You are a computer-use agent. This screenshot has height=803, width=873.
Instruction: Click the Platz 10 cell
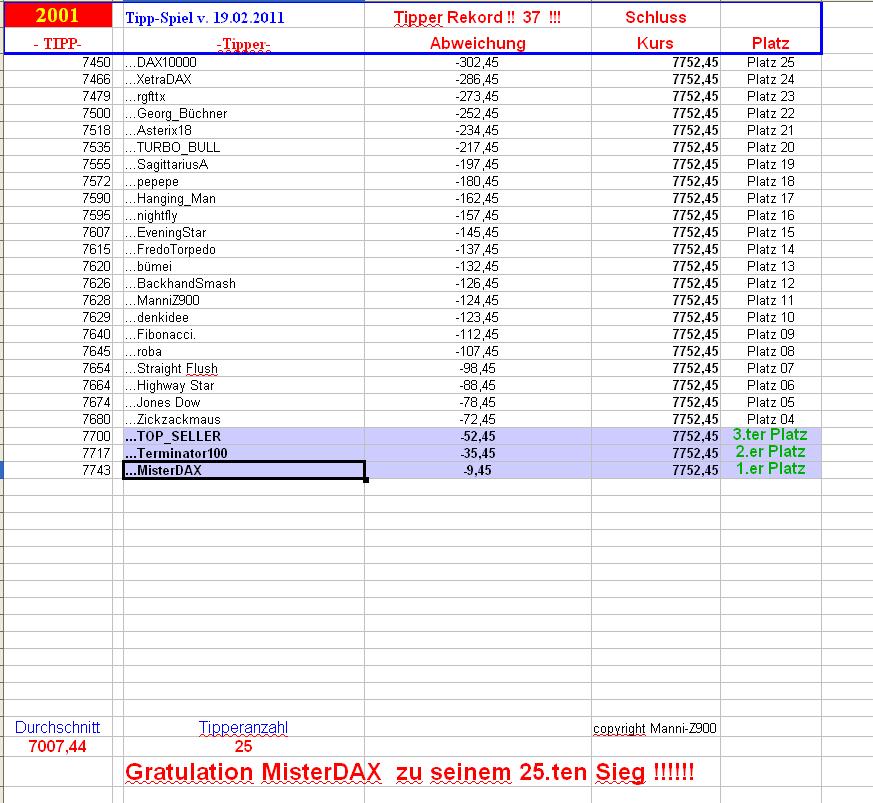pyautogui.click(x=771, y=317)
